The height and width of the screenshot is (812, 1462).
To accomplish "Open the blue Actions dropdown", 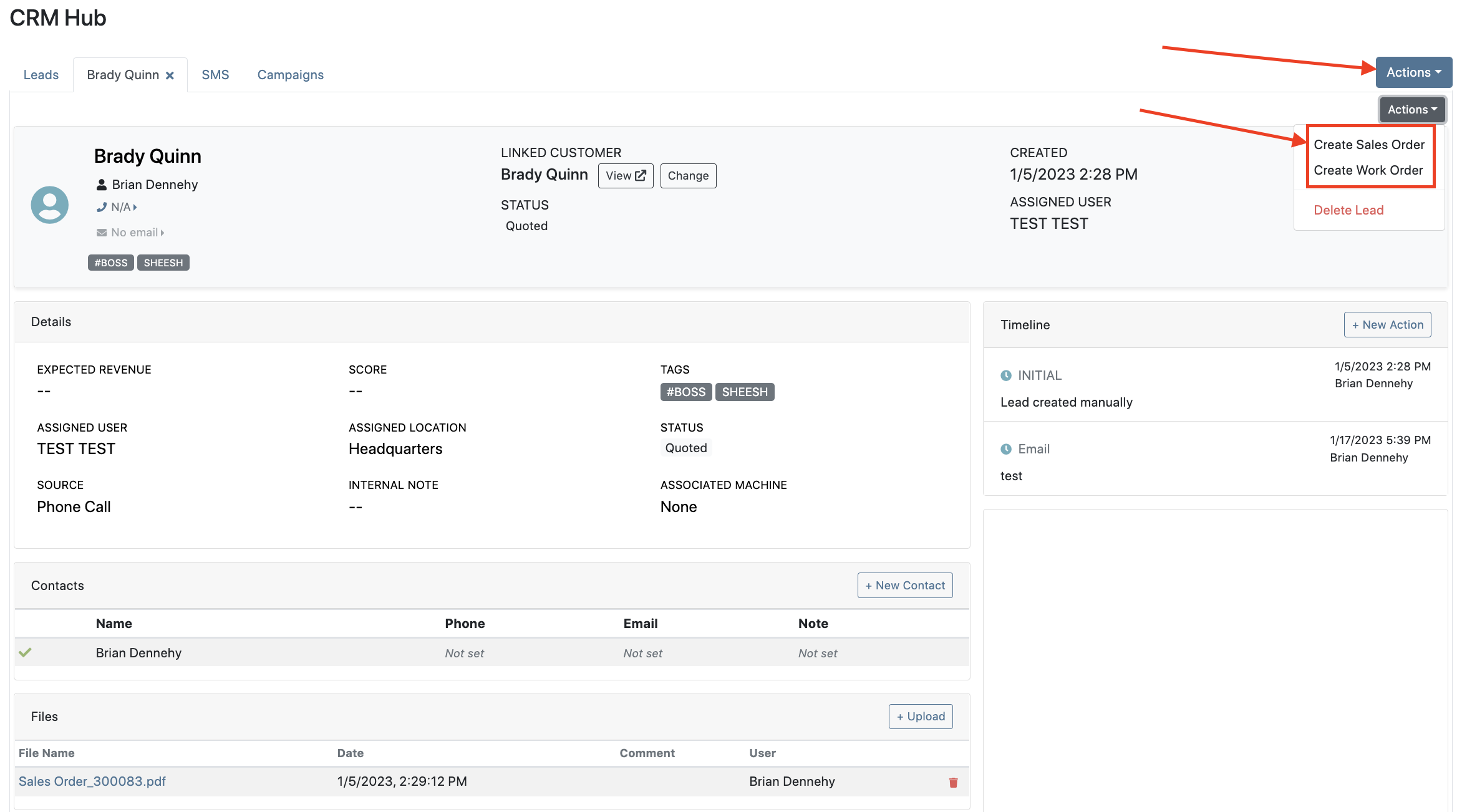I will coord(1414,72).
